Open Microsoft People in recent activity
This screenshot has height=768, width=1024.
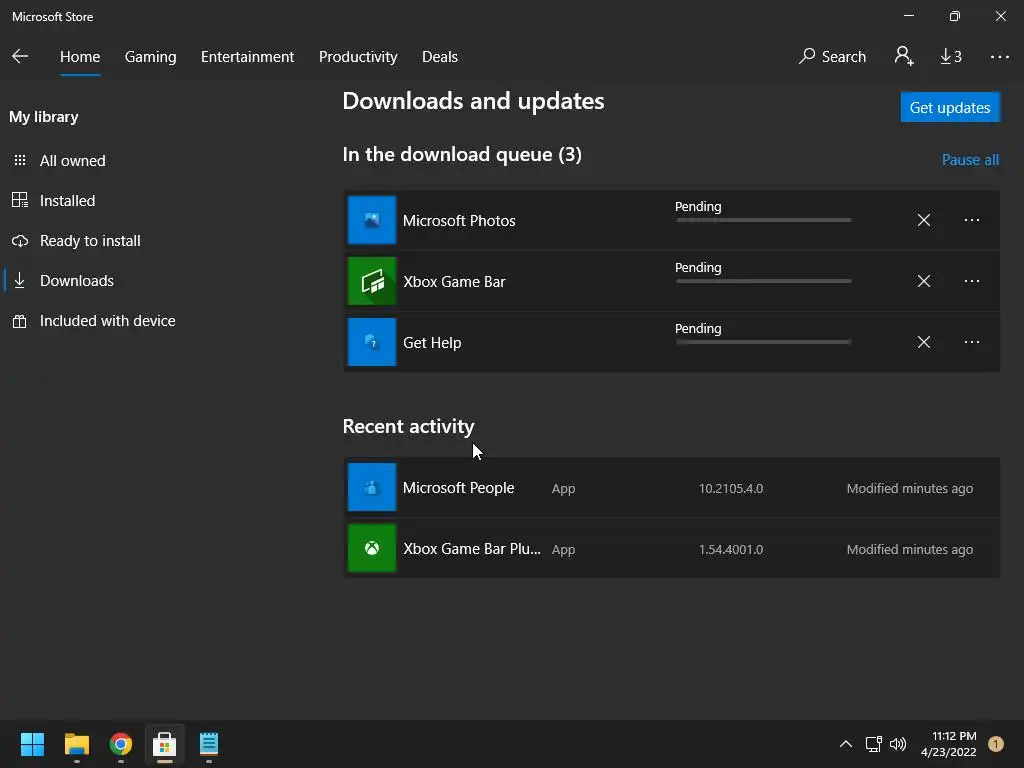pos(671,487)
